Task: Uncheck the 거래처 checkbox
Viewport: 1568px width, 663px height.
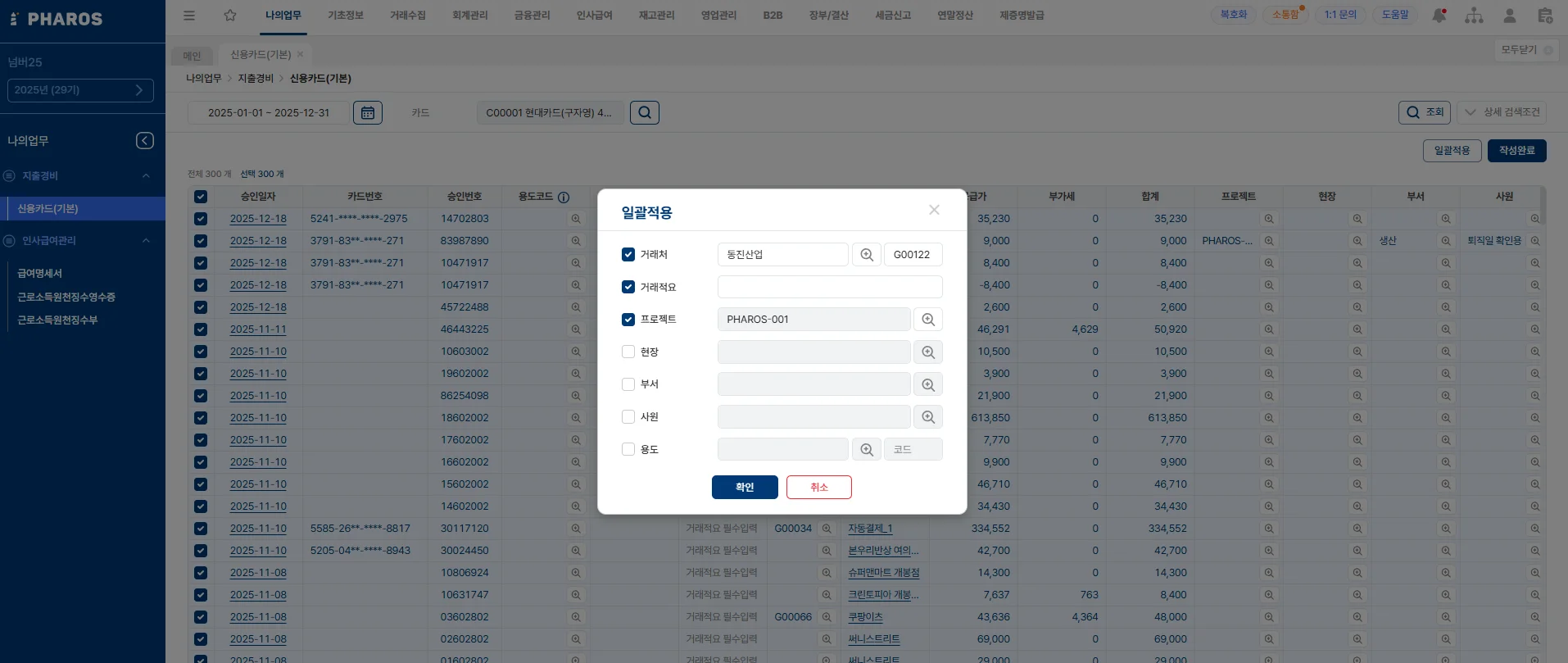Action: (x=628, y=255)
